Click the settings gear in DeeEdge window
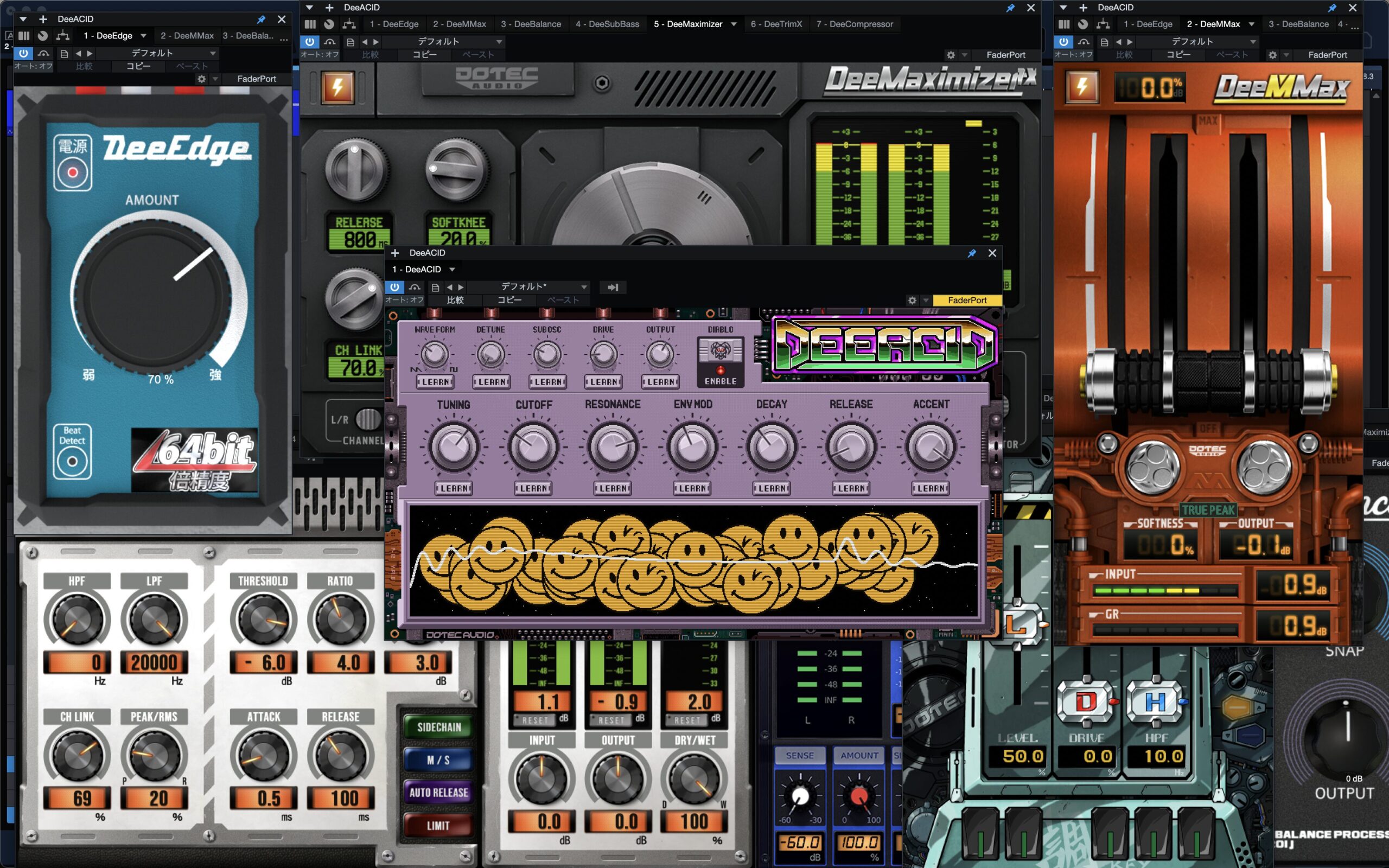Image resolution: width=1389 pixels, height=868 pixels. [x=201, y=79]
